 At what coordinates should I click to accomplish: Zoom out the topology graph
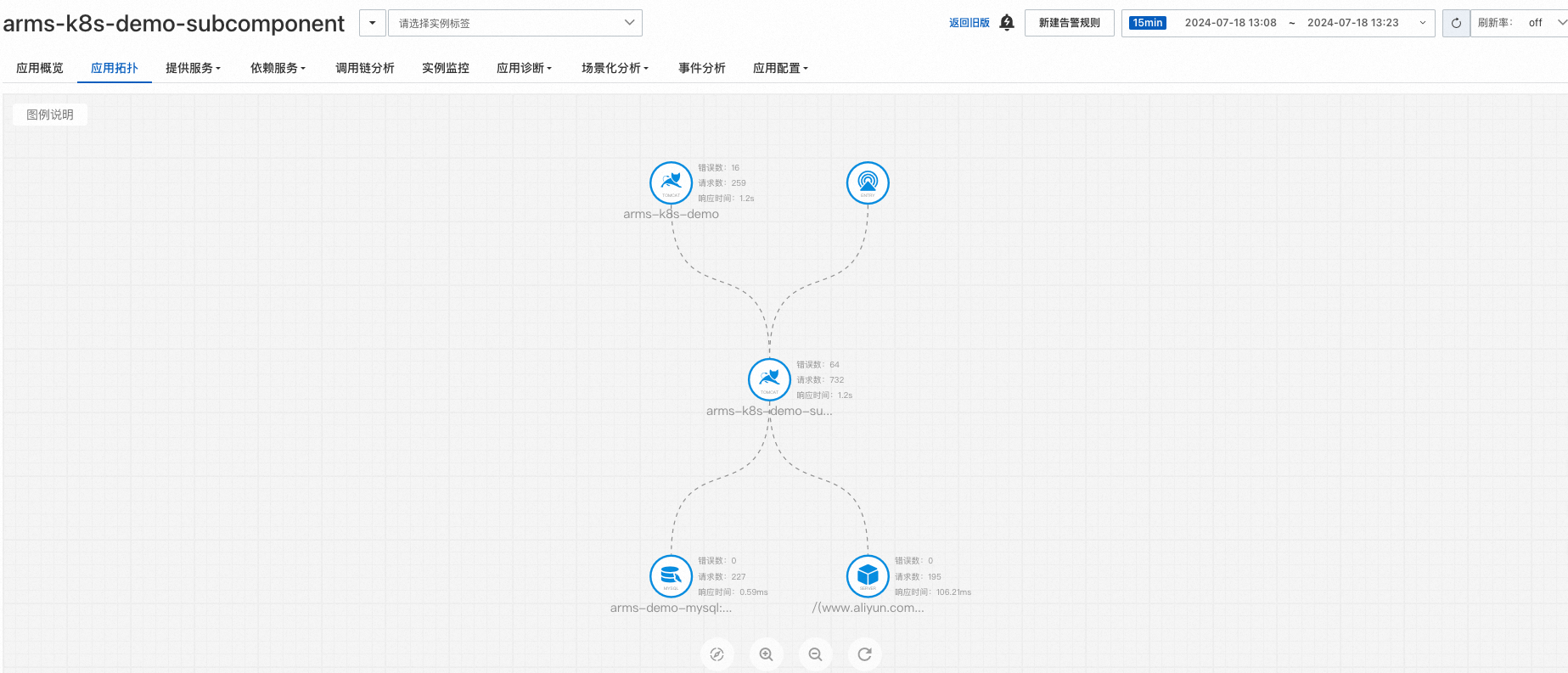816,654
